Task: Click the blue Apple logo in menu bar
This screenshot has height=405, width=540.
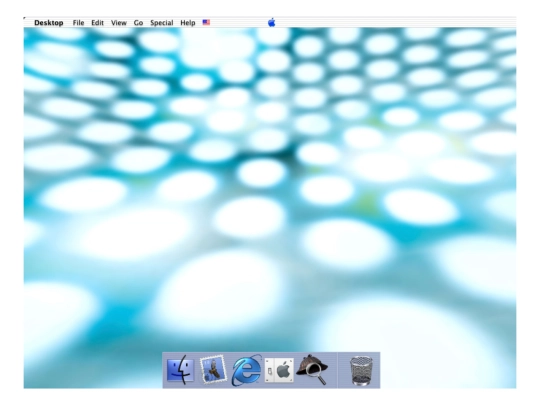Action: pos(271,23)
